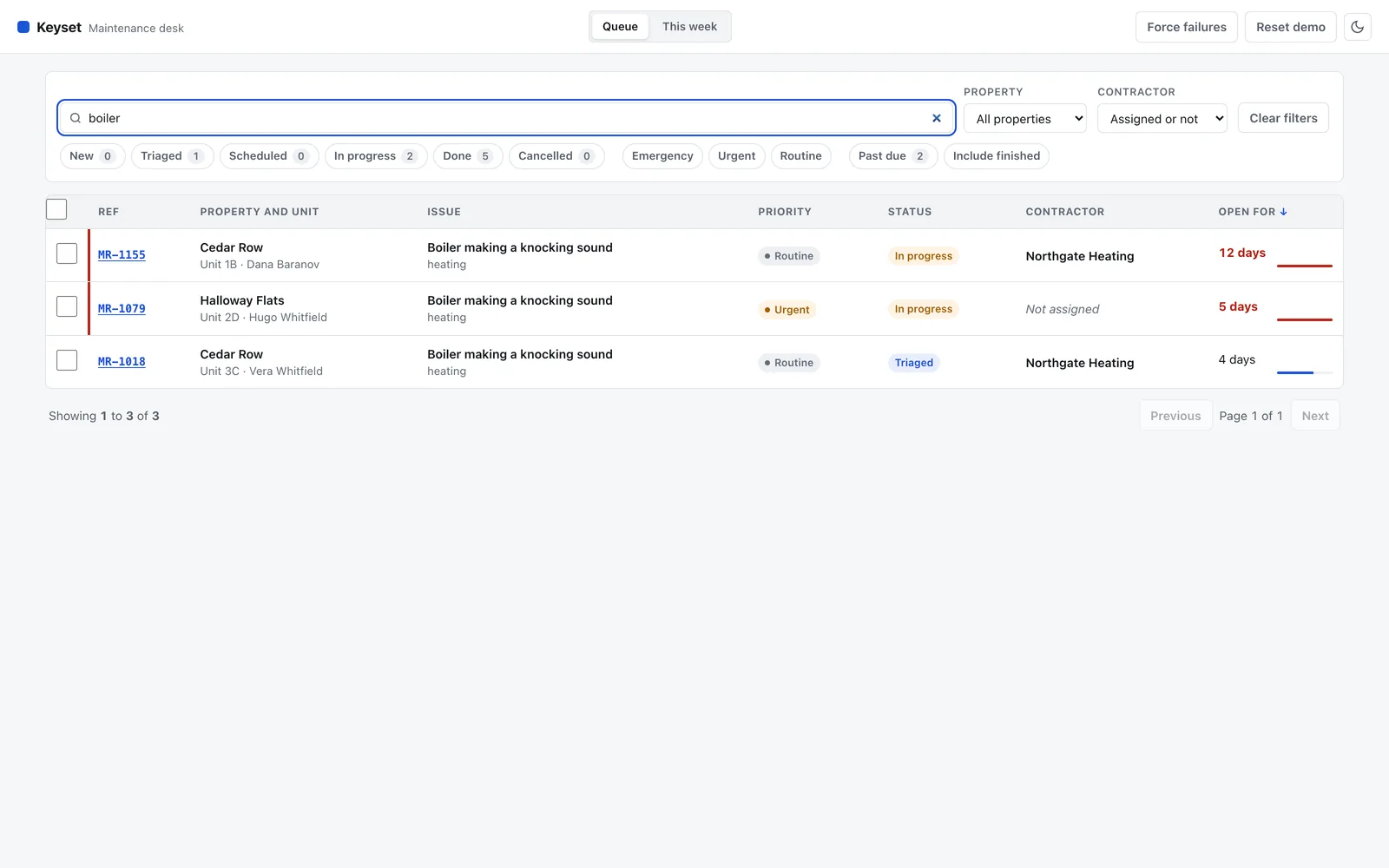Open the MR-1018 request link
The height and width of the screenshot is (868, 1389).
click(x=122, y=362)
